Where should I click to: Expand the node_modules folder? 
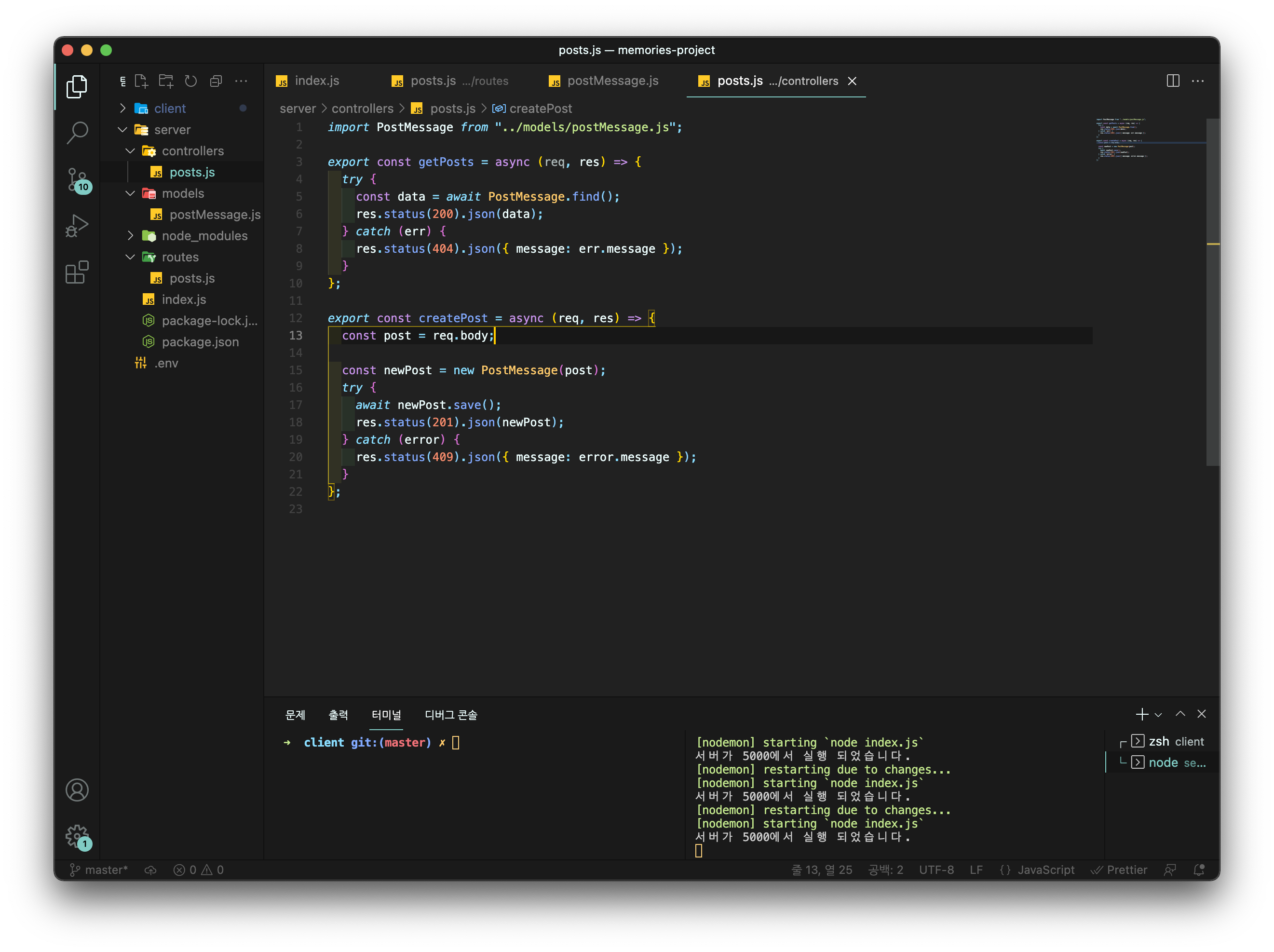pyautogui.click(x=182, y=235)
